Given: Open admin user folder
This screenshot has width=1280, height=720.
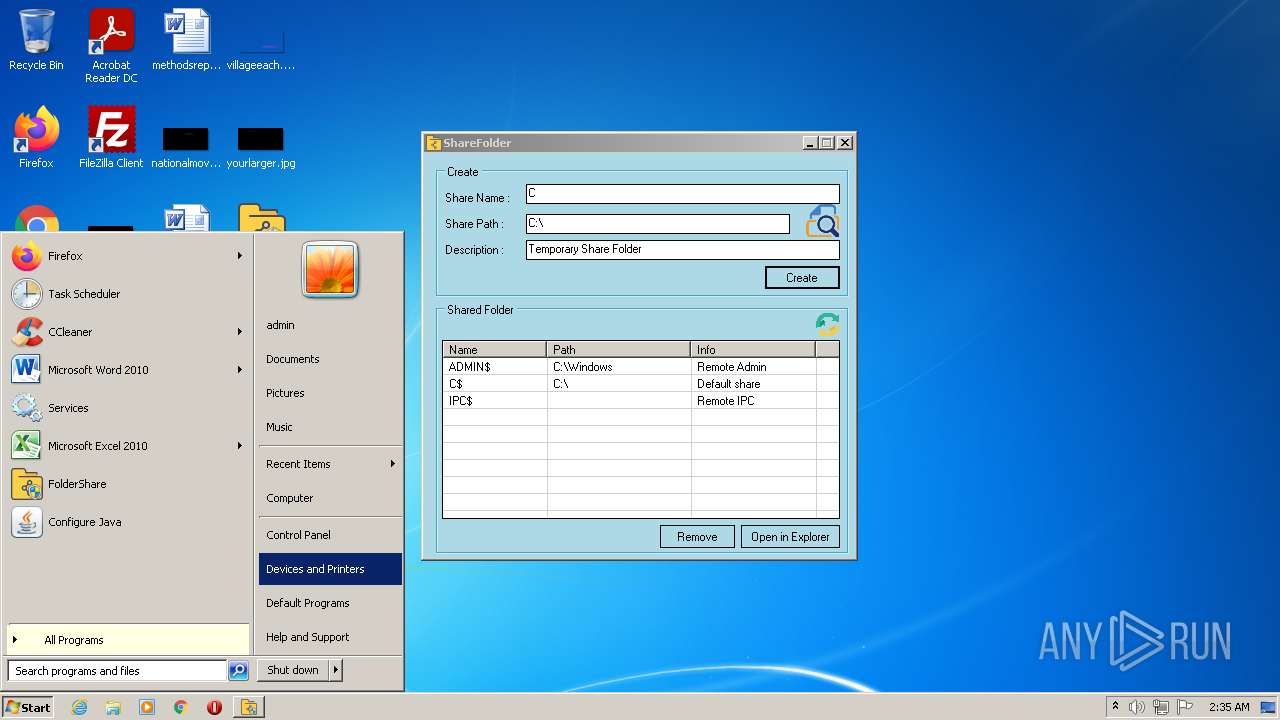Looking at the screenshot, I should [330, 325].
